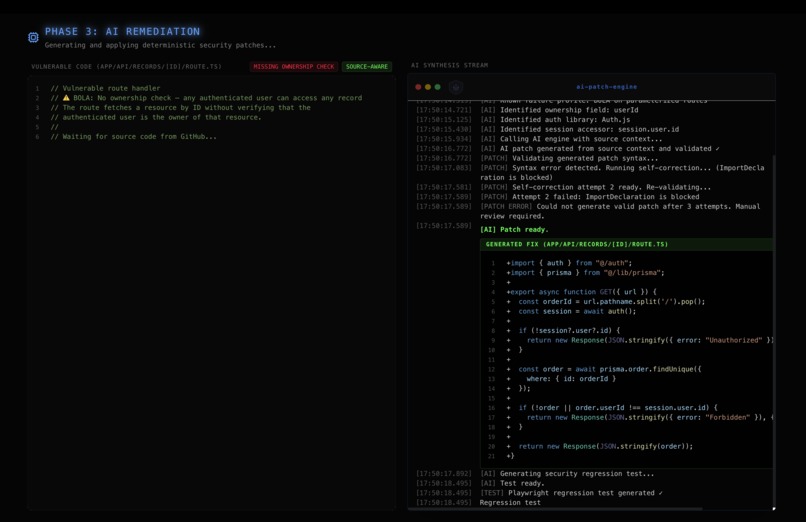
Task: Click the '[AI] Test ready.' log entry
Action: click(x=512, y=483)
